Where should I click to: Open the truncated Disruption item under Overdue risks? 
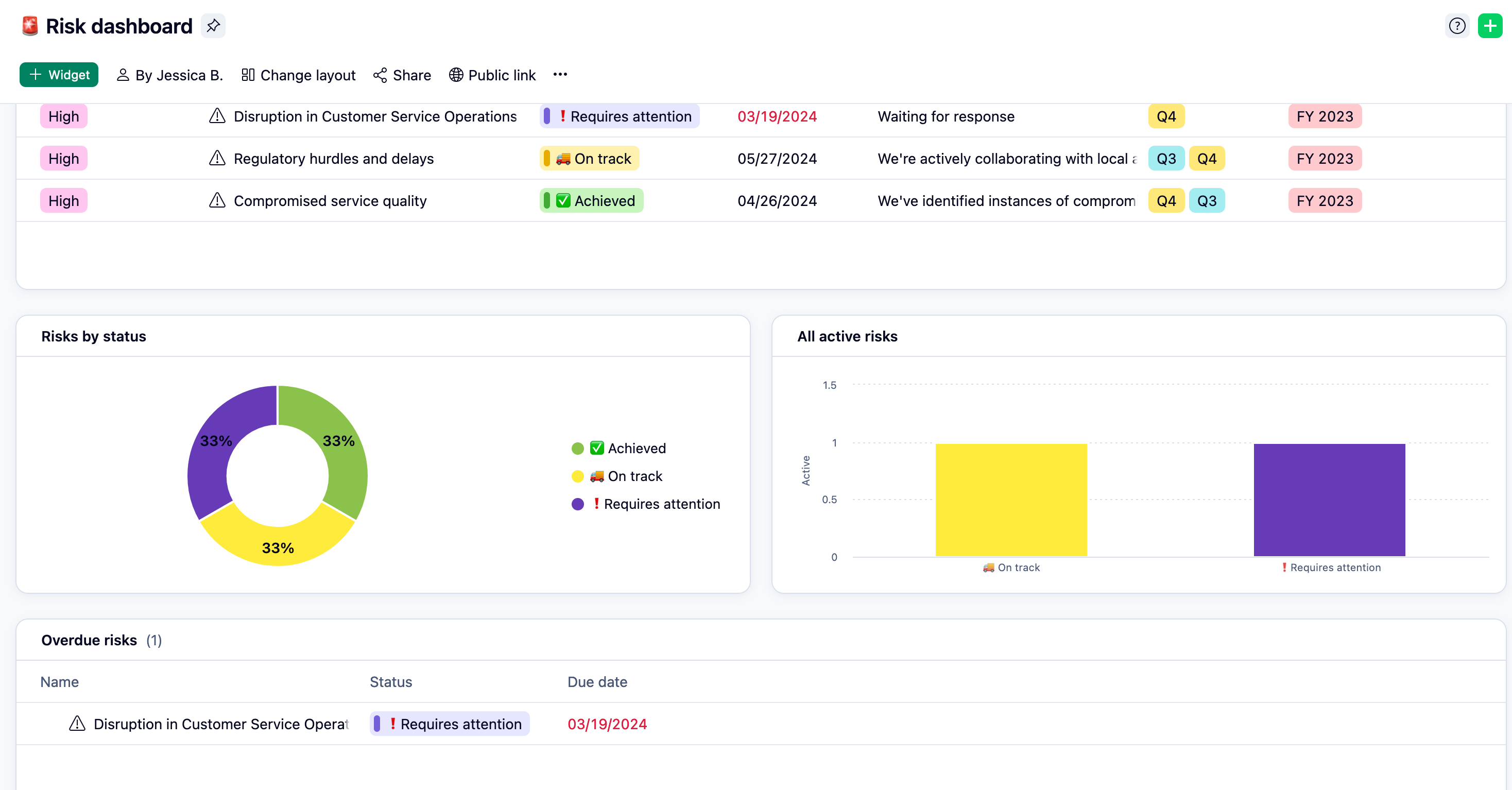pyautogui.click(x=221, y=724)
